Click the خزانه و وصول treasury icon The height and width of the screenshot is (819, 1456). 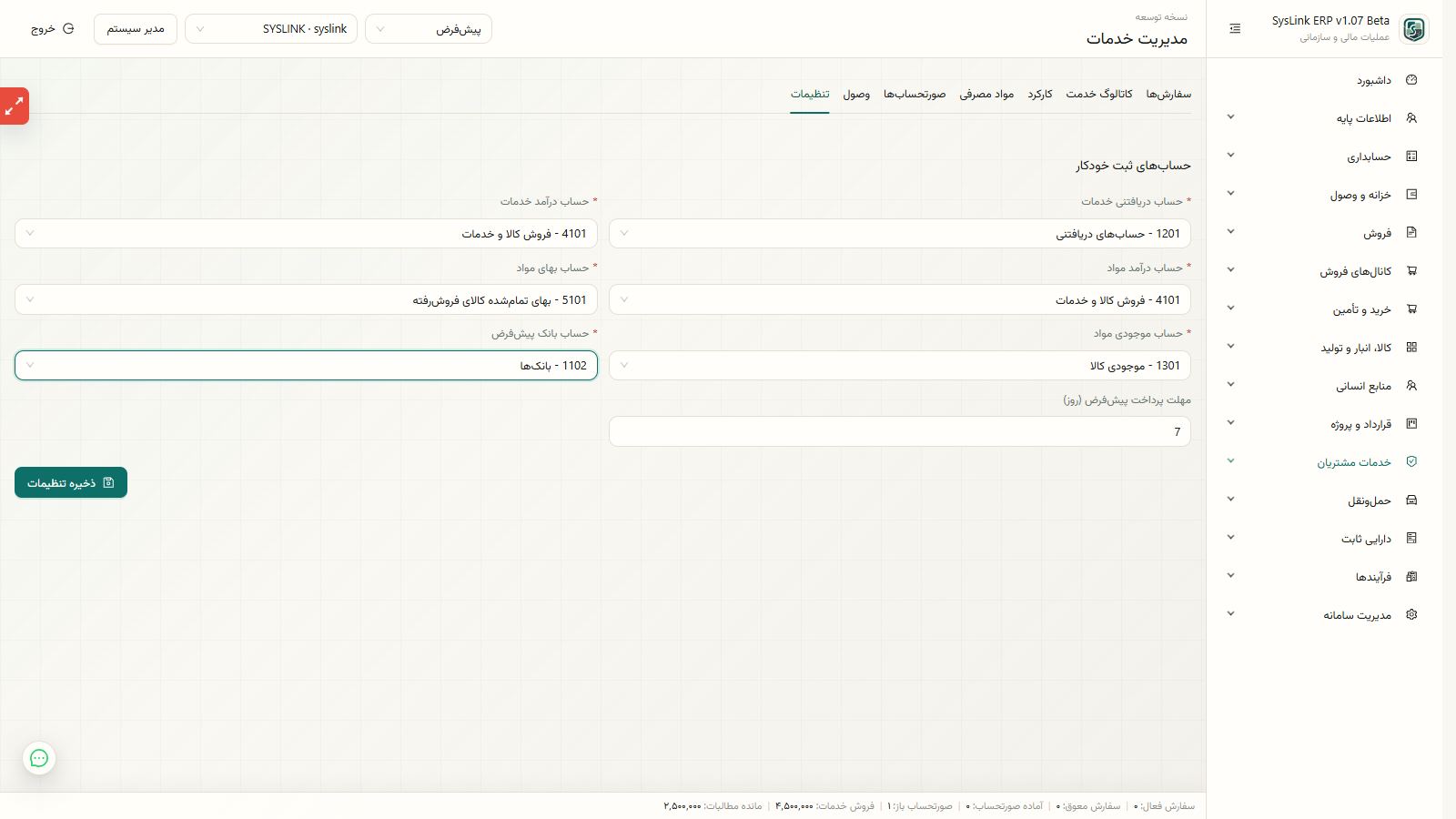click(x=1411, y=195)
